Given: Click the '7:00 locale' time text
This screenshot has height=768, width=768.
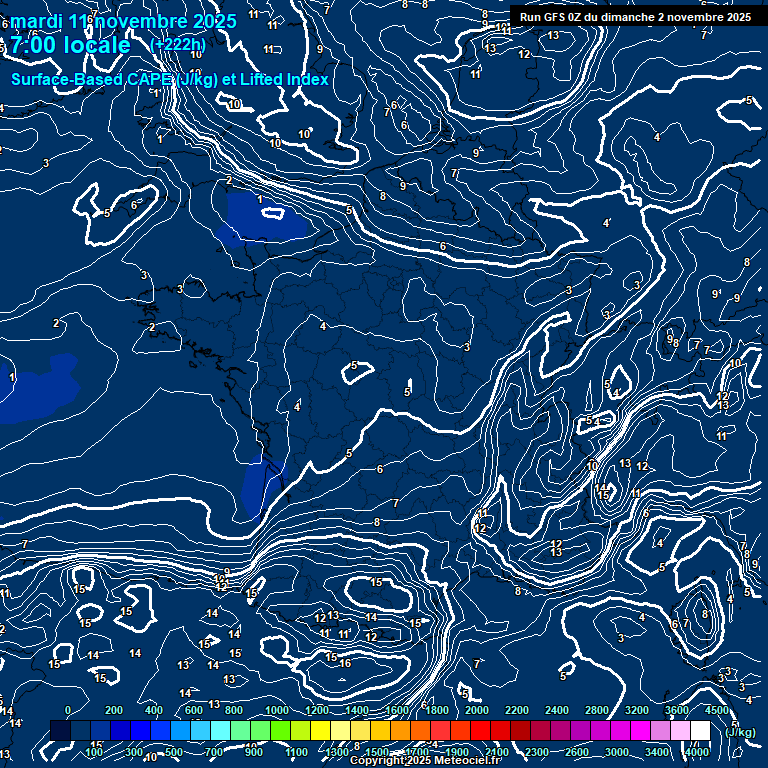Looking at the screenshot, I should coord(70,45).
